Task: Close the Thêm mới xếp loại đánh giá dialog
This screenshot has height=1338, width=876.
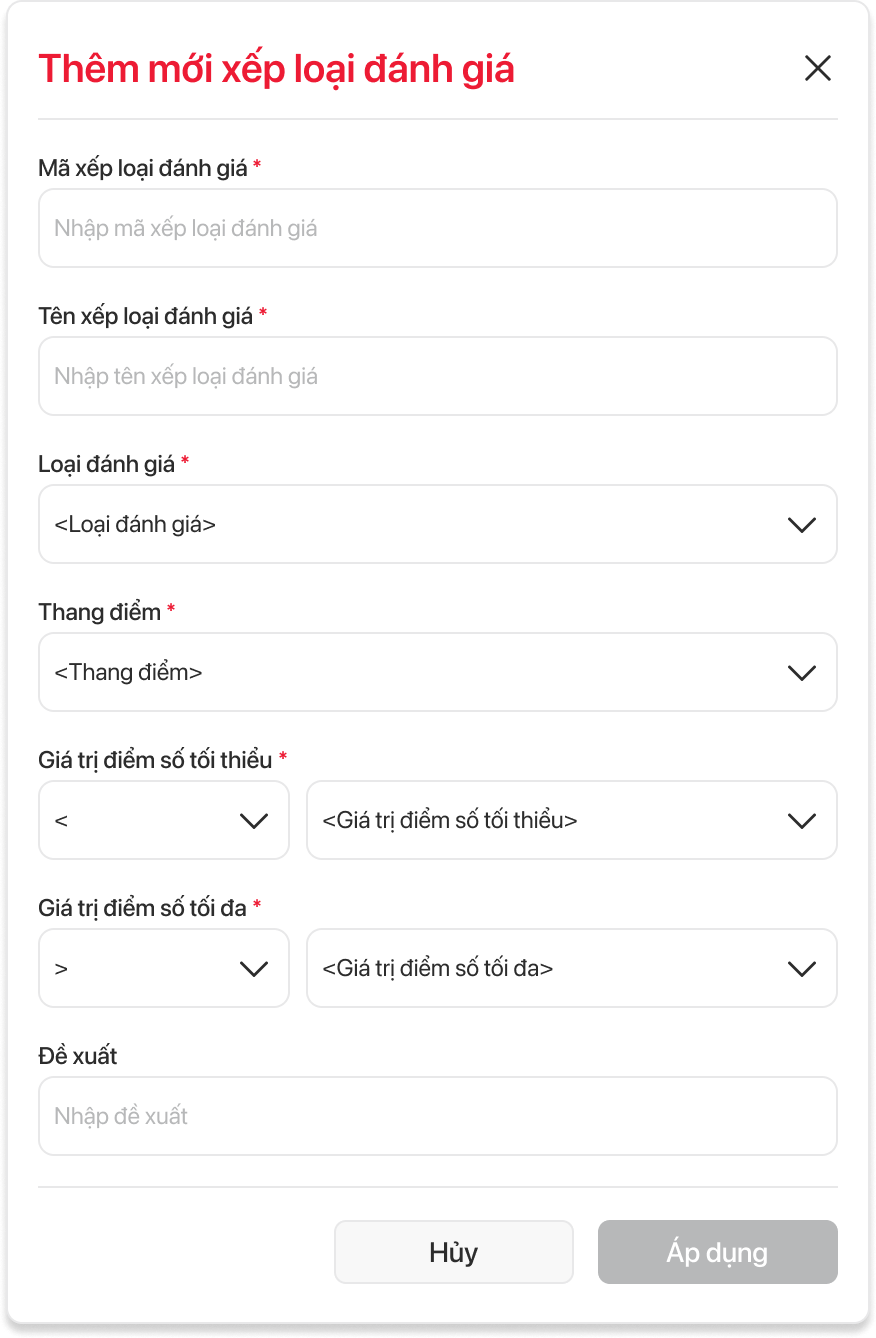Action: (x=818, y=68)
